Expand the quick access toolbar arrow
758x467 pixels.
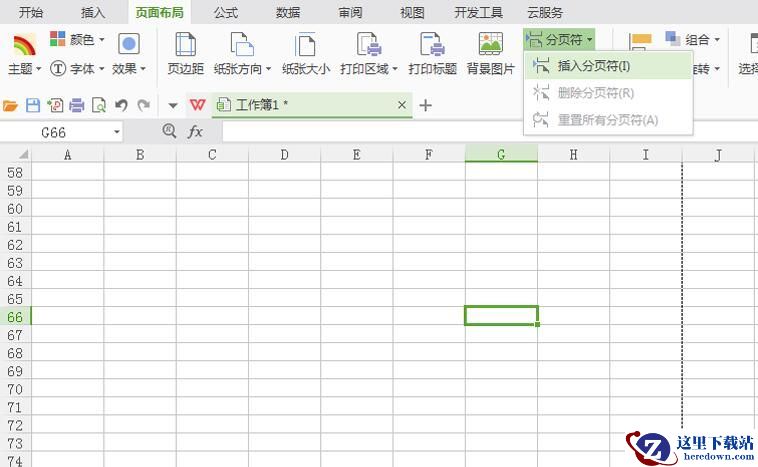pyautogui.click(x=173, y=105)
